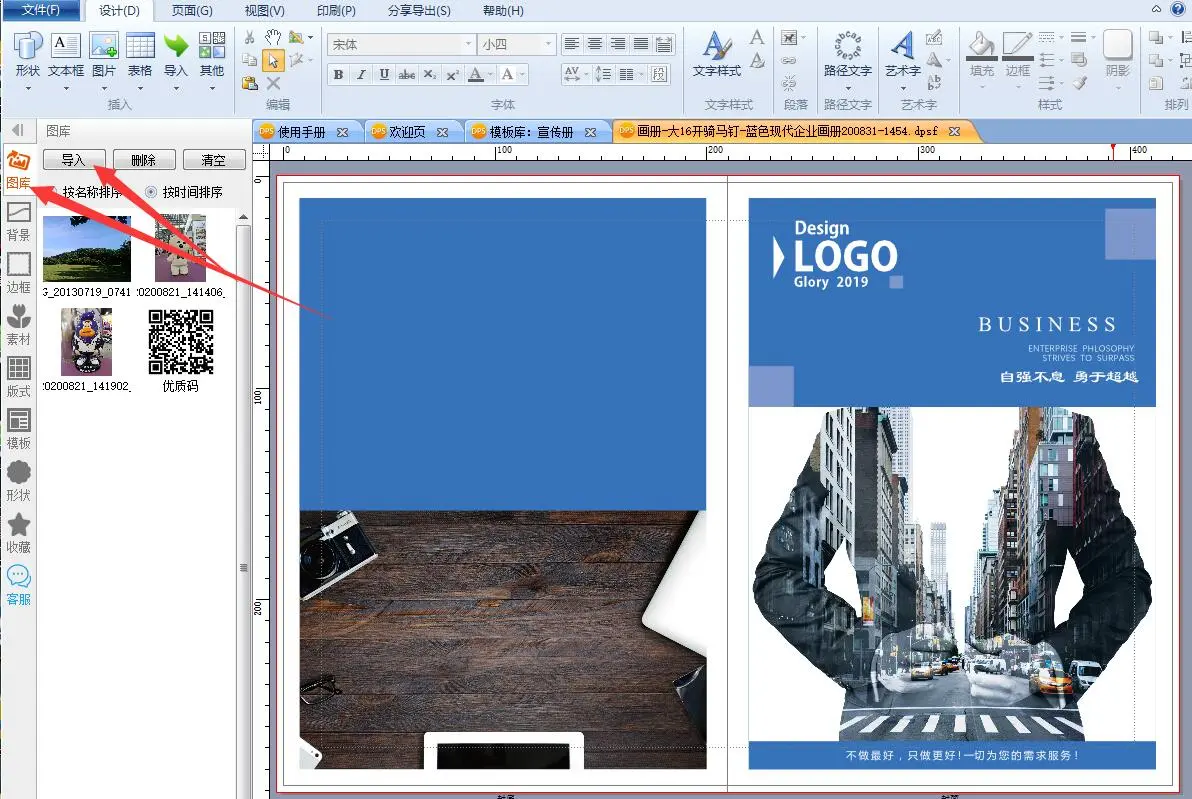
Task: Select the arrow pointer tool
Action: [x=273, y=60]
